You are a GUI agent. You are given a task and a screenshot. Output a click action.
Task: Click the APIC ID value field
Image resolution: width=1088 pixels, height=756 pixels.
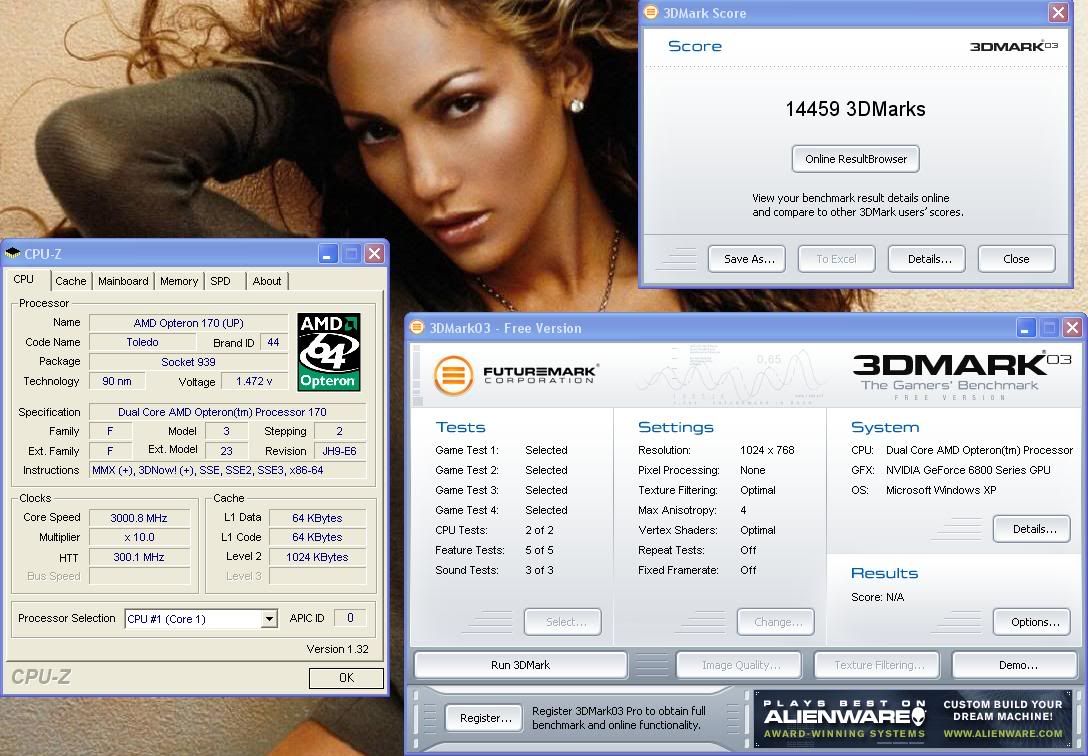[x=350, y=618]
